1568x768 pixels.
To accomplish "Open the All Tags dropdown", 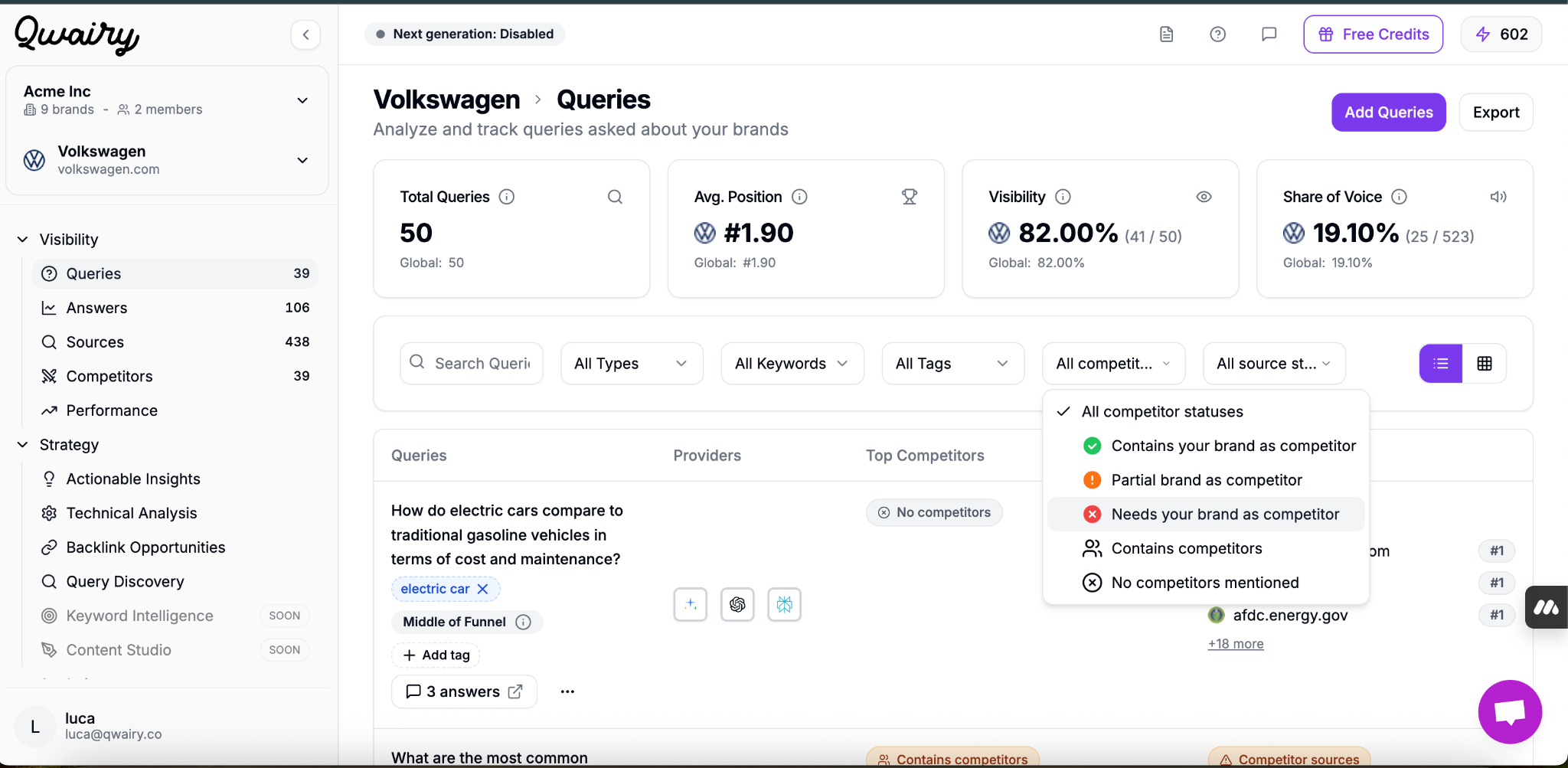I will (953, 363).
